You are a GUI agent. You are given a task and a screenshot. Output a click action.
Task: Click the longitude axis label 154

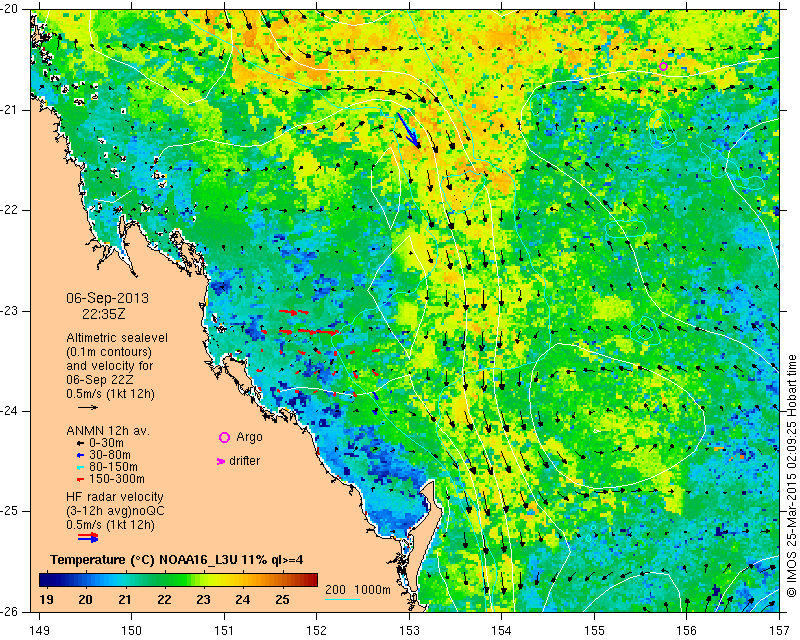tap(502, 632)
